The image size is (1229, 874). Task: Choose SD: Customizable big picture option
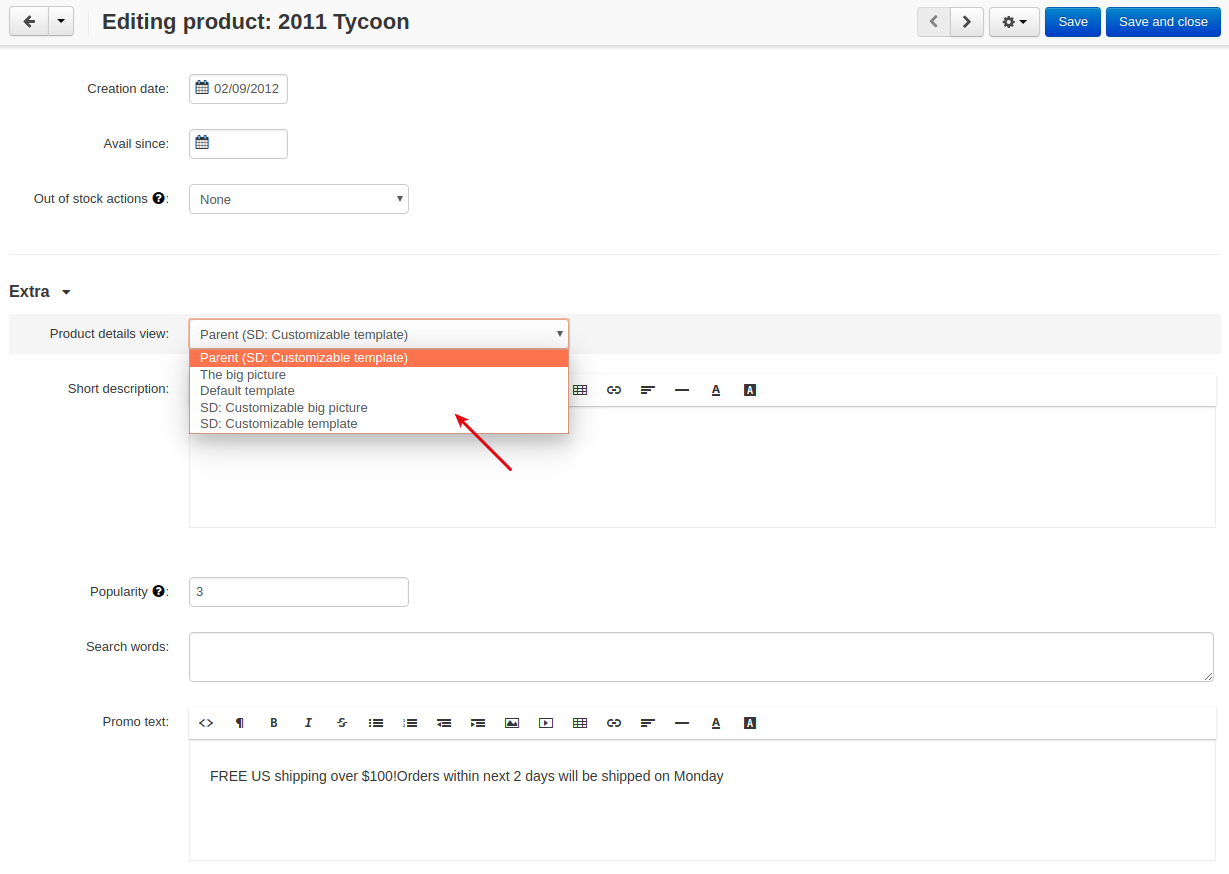(379, 408)
